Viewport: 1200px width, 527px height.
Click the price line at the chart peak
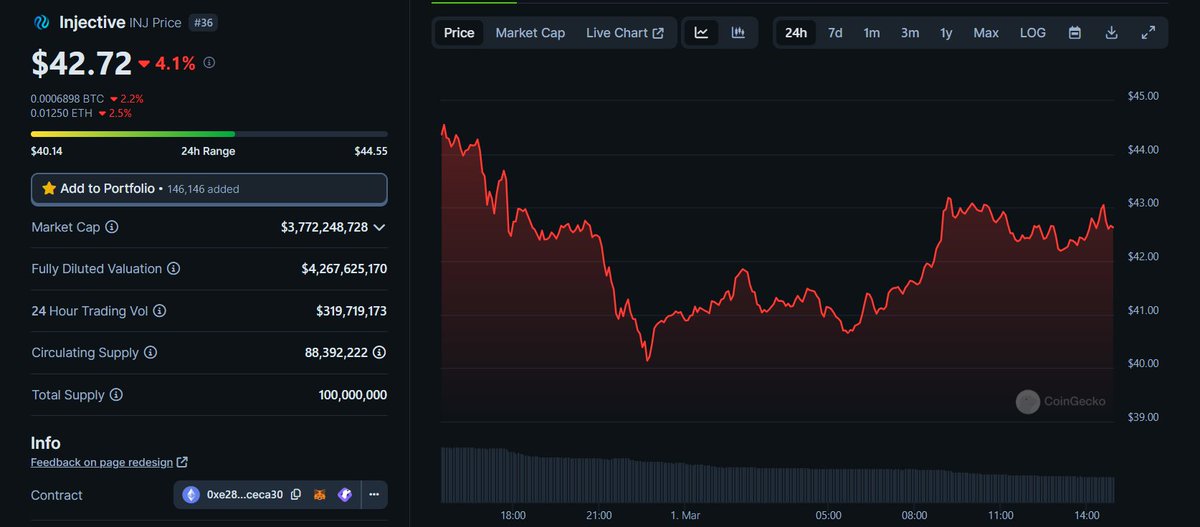pyautogui.click(x=443, y=127)
